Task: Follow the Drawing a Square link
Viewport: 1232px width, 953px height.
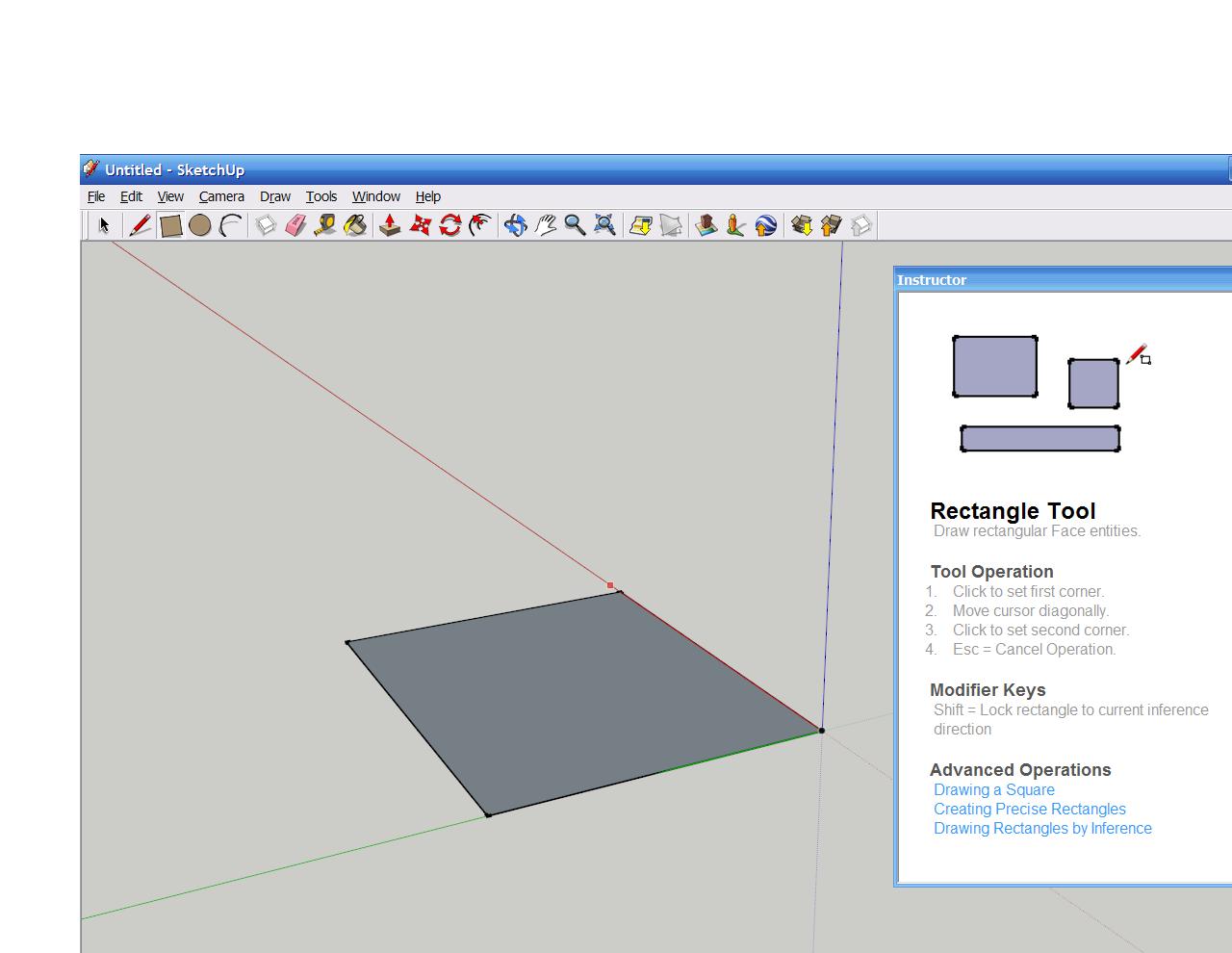Action: tap(993, 789)
